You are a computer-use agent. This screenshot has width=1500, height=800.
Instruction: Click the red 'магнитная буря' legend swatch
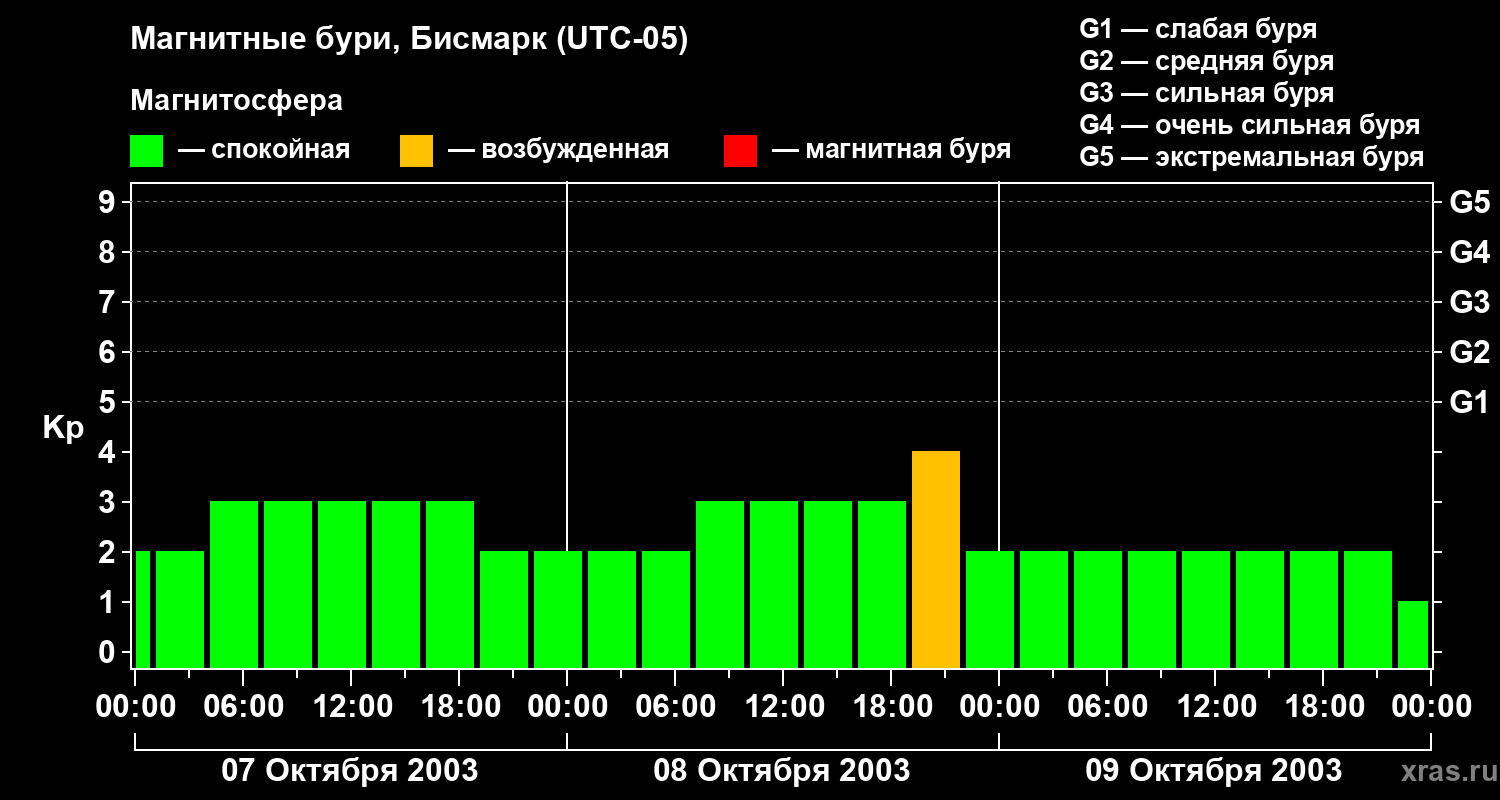pos(740,151)
